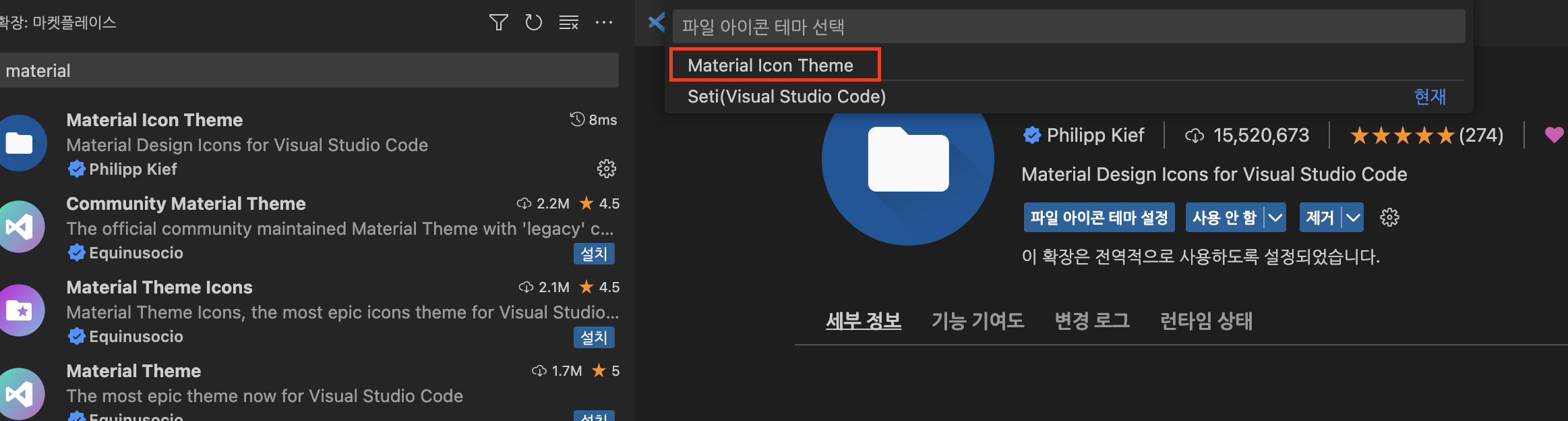Viewport: 1568px width, 421px height.
Task: Install Community Material Theme with 설치
Action: 594,254
